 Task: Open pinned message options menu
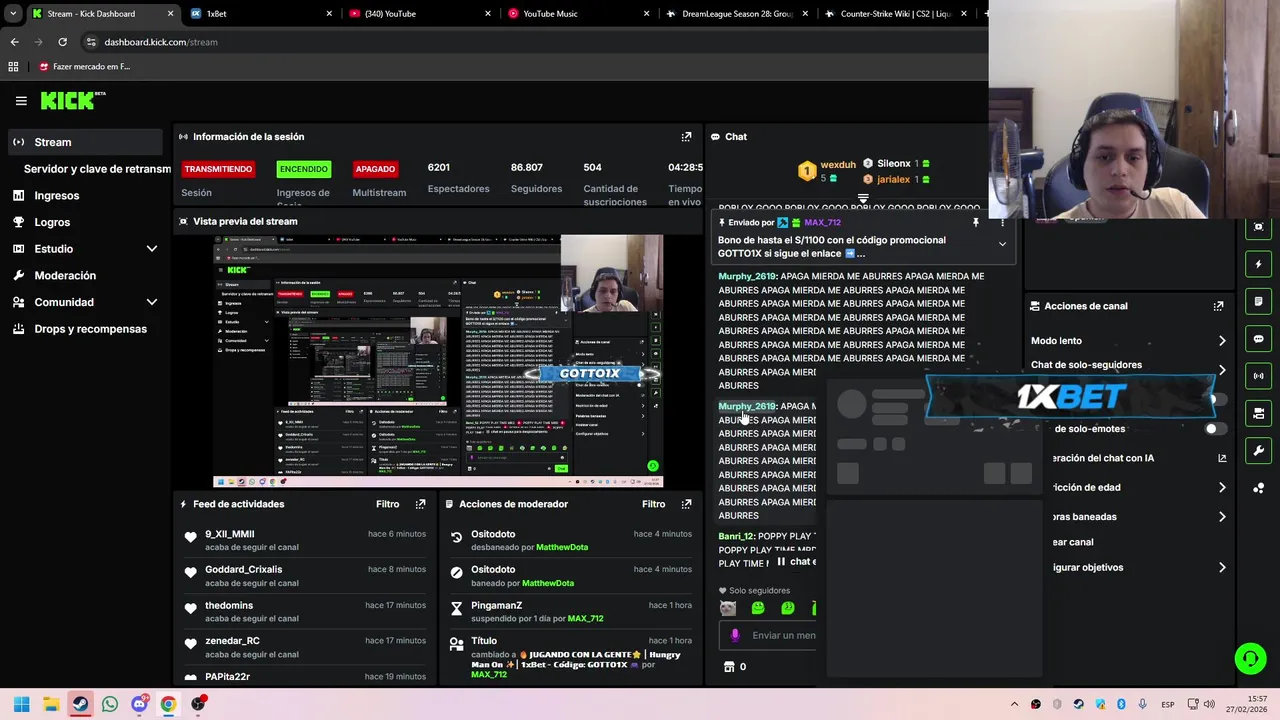pyautogui.click(x=1002, y=223)
